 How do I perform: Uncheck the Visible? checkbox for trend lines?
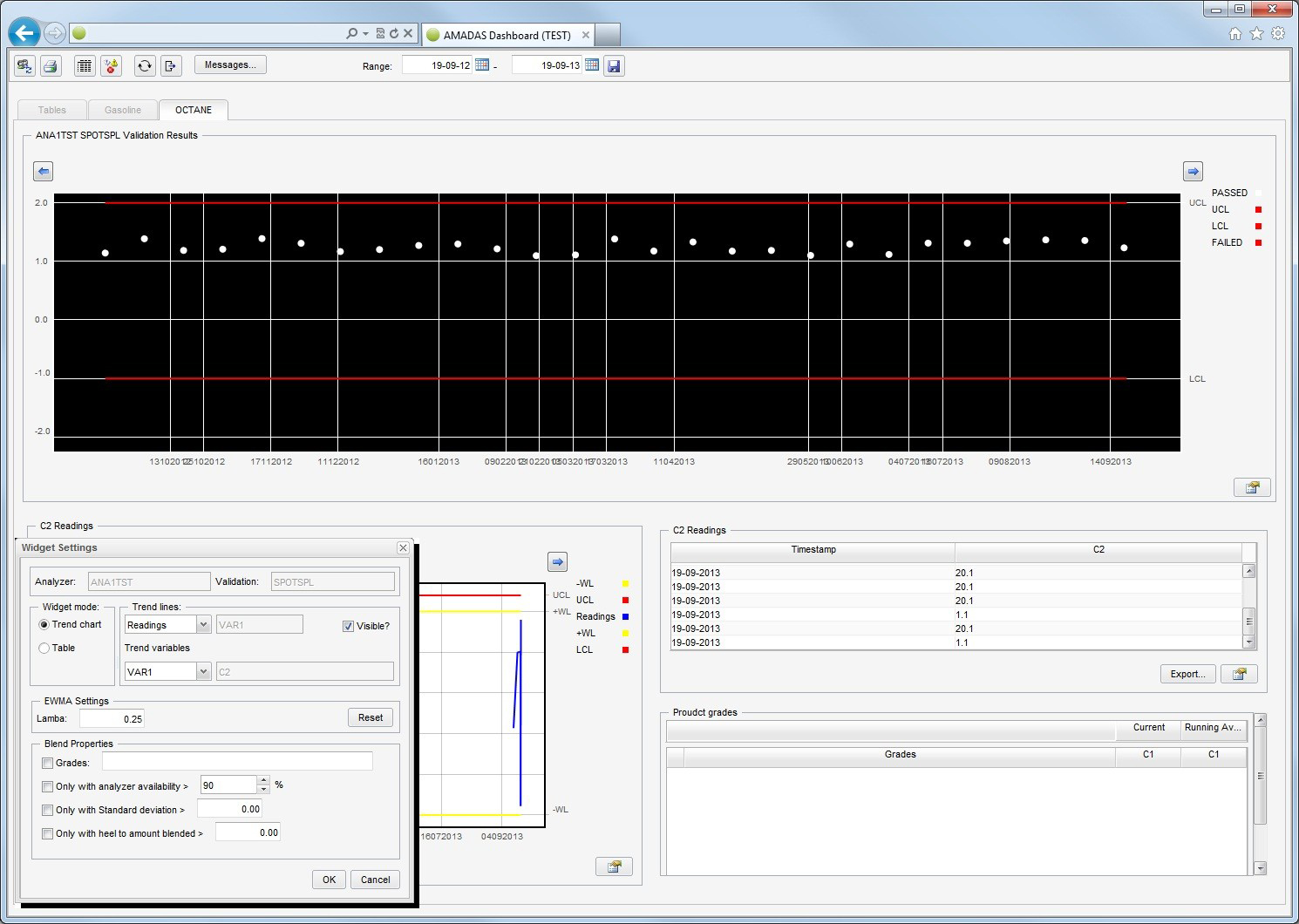pos(346,625)
